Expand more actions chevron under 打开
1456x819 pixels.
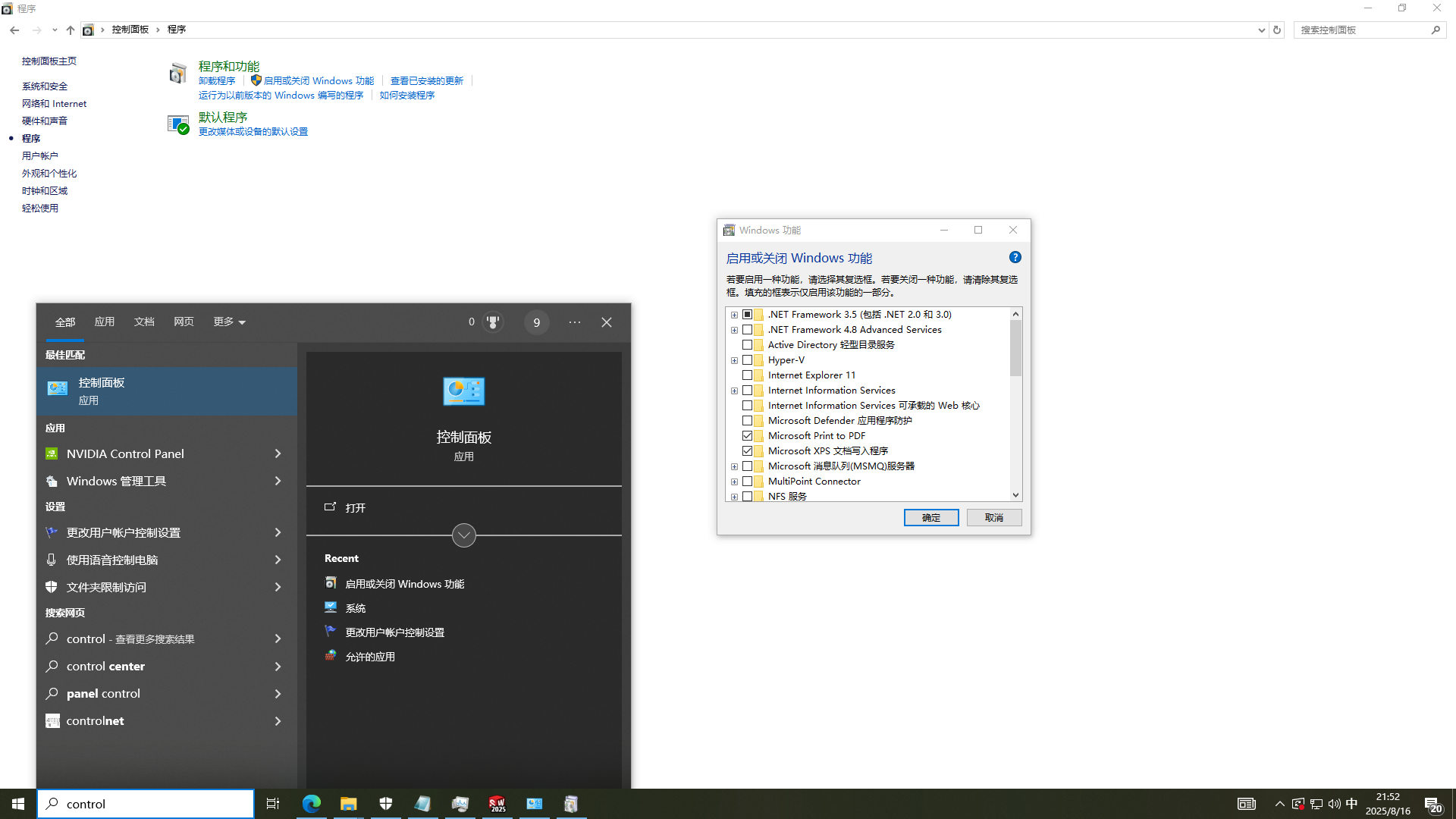click(x=464, y=535)
